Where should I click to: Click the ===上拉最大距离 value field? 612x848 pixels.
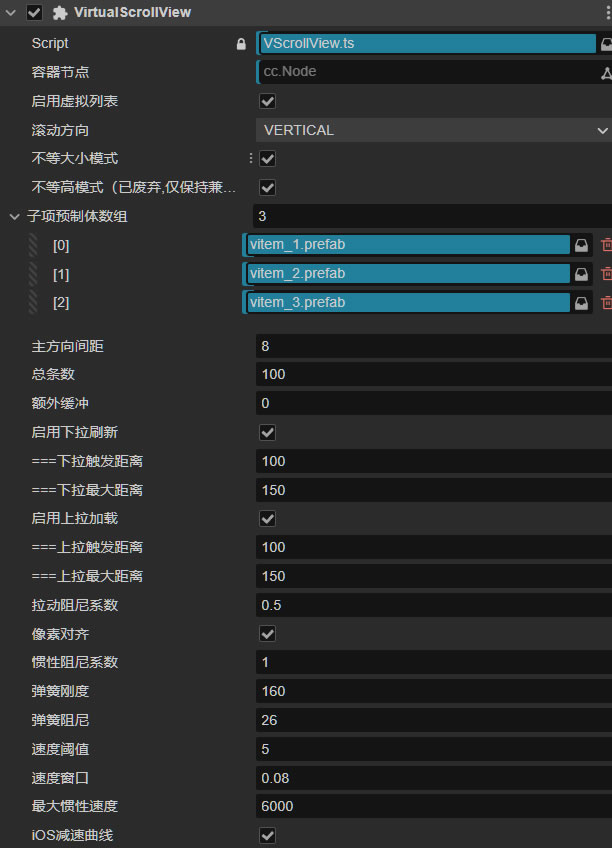434,576
